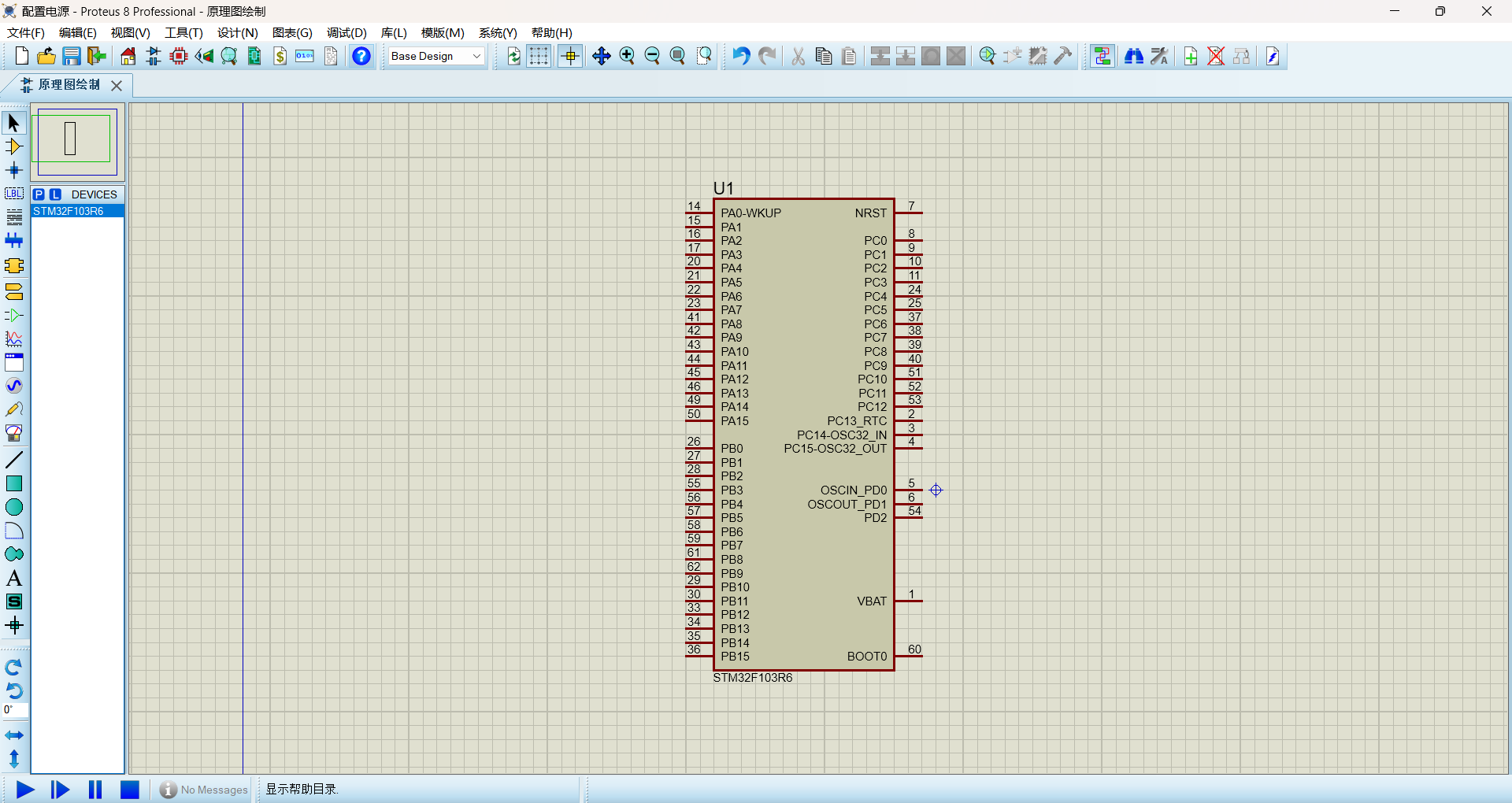This screenshot has width=1512, height=803.
Task: Select the Junction Dot tool
Action: coord(14,170)
